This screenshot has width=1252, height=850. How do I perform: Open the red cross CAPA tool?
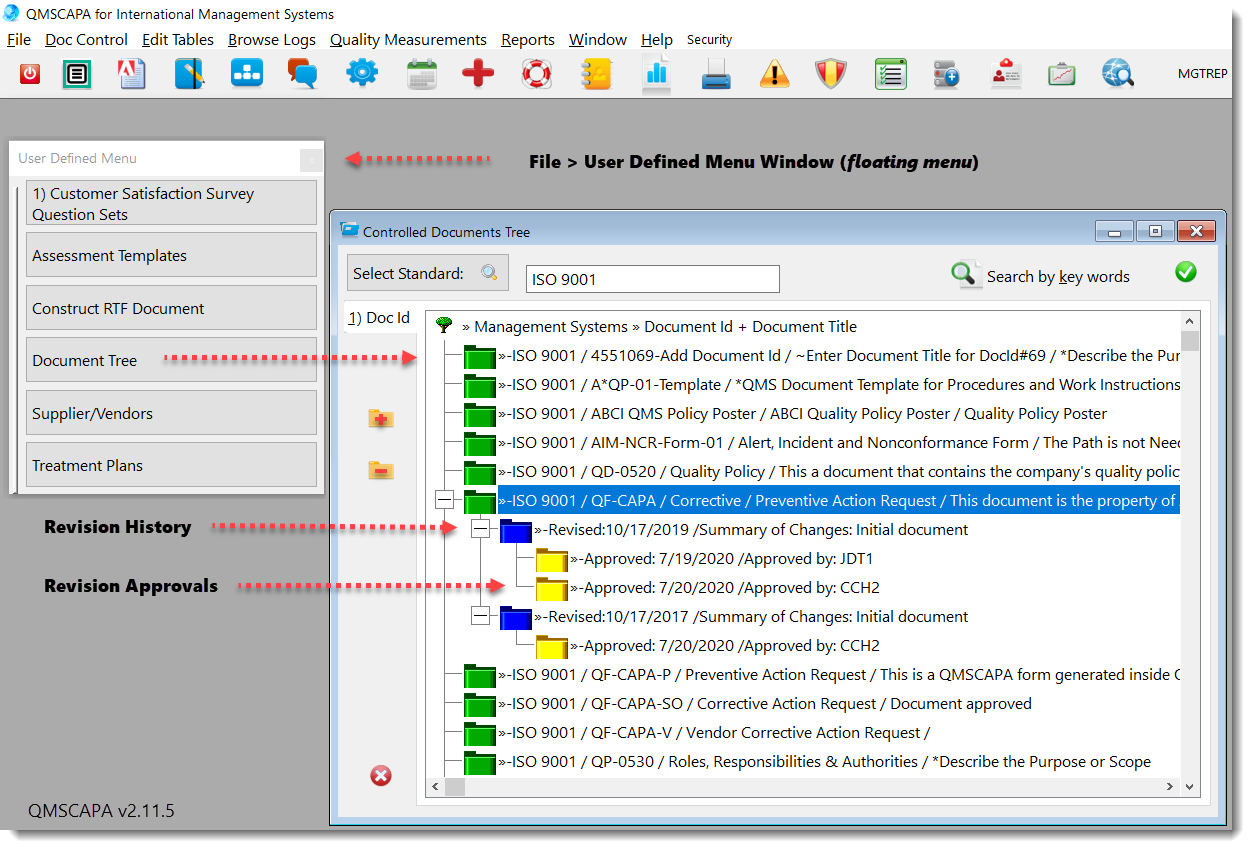478,72
